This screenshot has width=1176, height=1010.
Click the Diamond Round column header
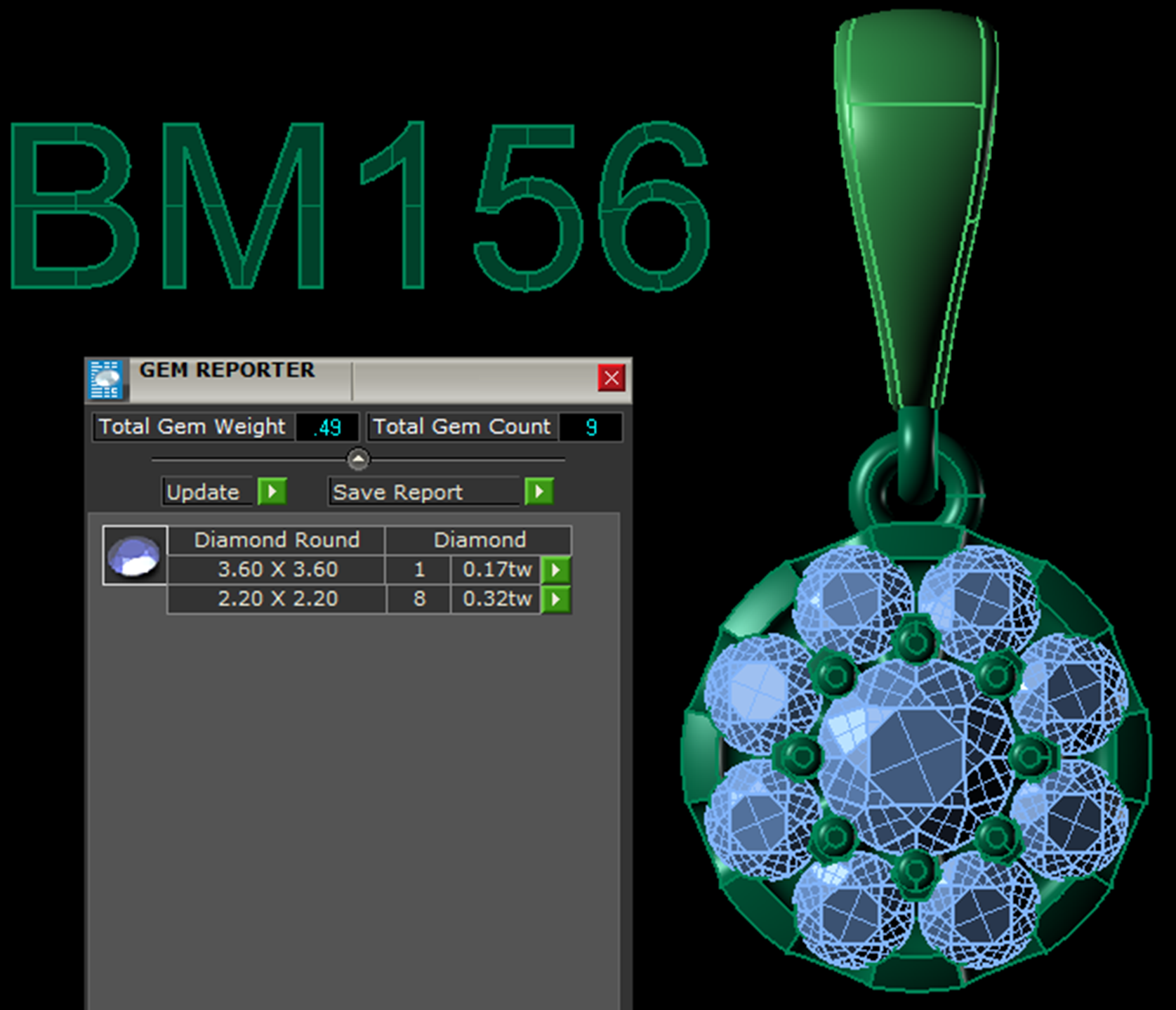[x=277, y=539]
